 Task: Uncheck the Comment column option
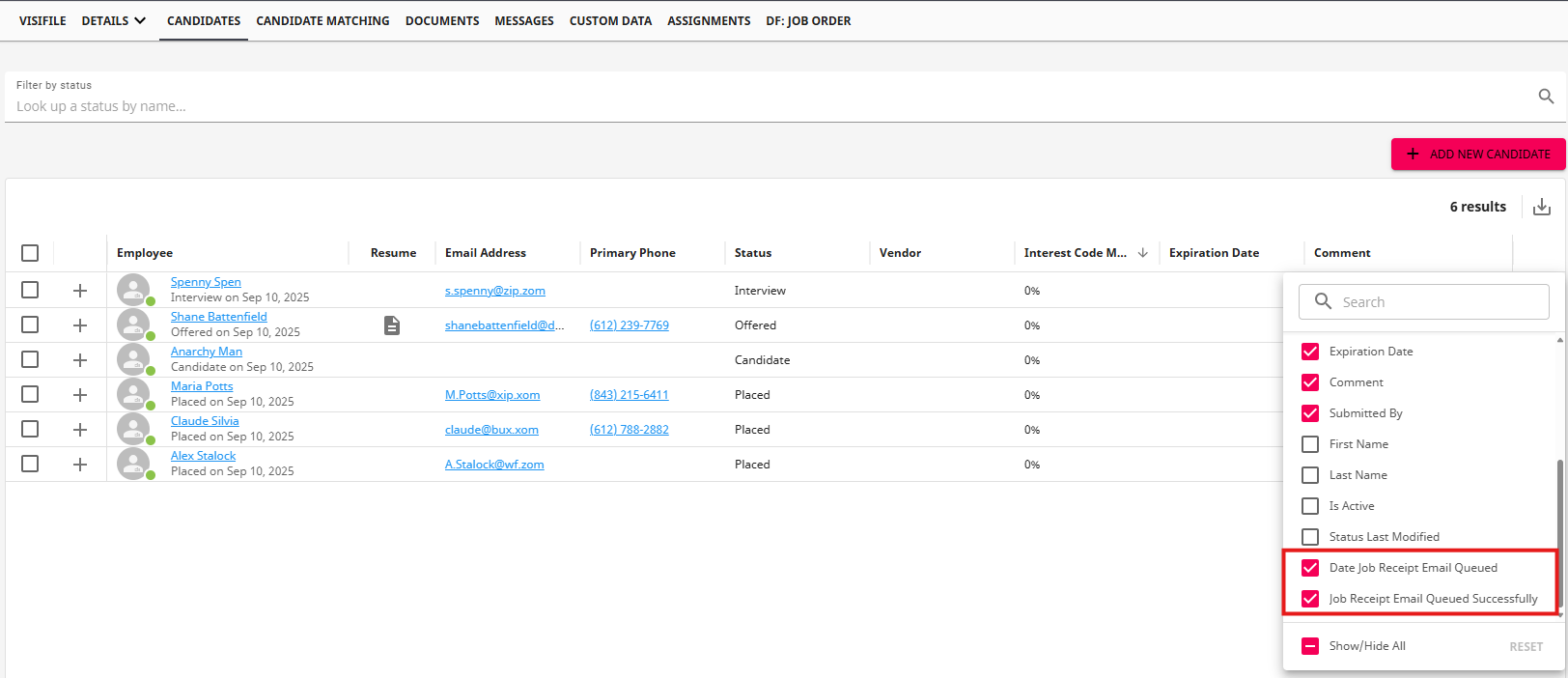tap(1310, 382)
